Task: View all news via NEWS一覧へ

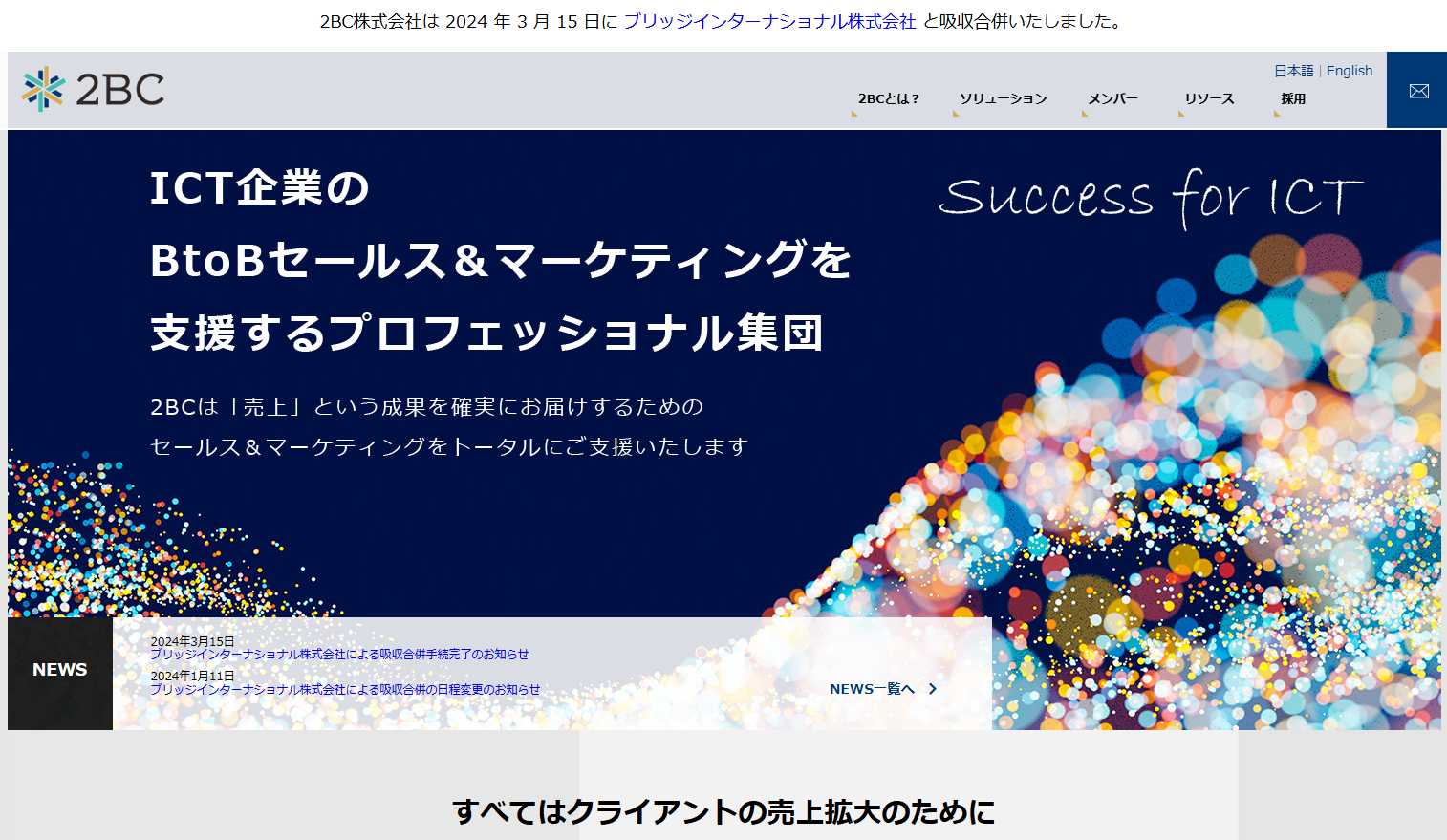Action: pos(872,689)
